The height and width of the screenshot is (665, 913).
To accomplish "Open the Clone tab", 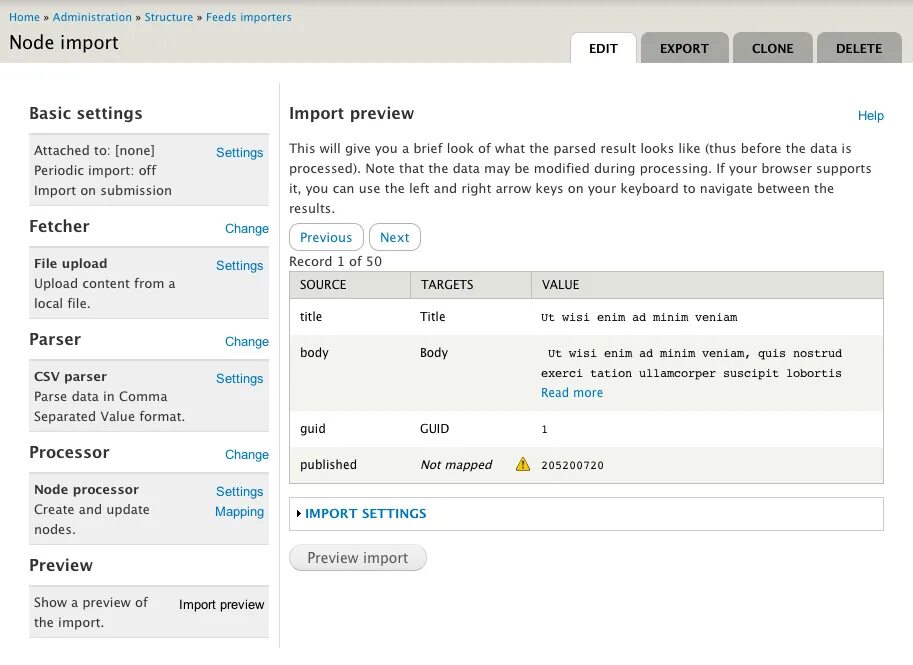I will [x=772, y=48].
